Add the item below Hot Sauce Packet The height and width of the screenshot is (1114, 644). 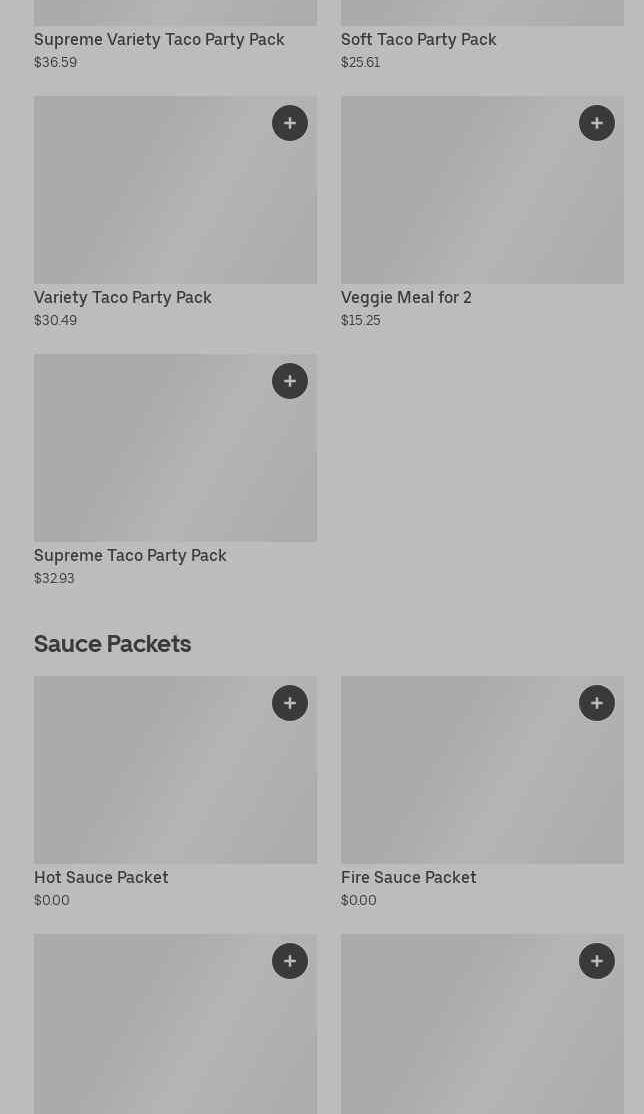[x=290, y=961]
